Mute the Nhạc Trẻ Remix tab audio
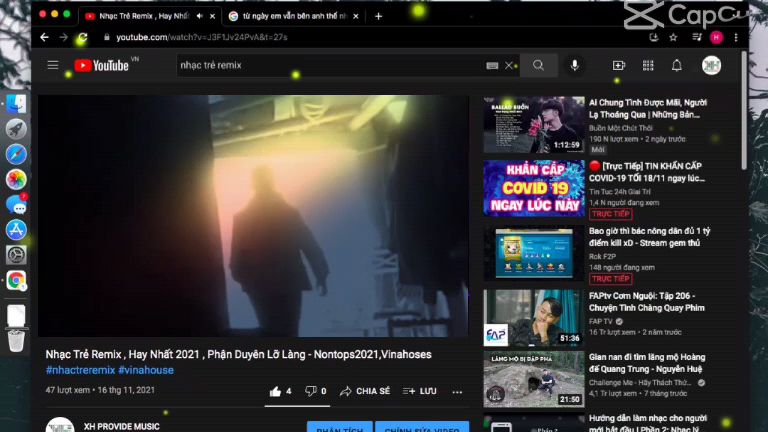Image resolution: width=768 pixels, height=432 pixels. [x=199, y=16]
